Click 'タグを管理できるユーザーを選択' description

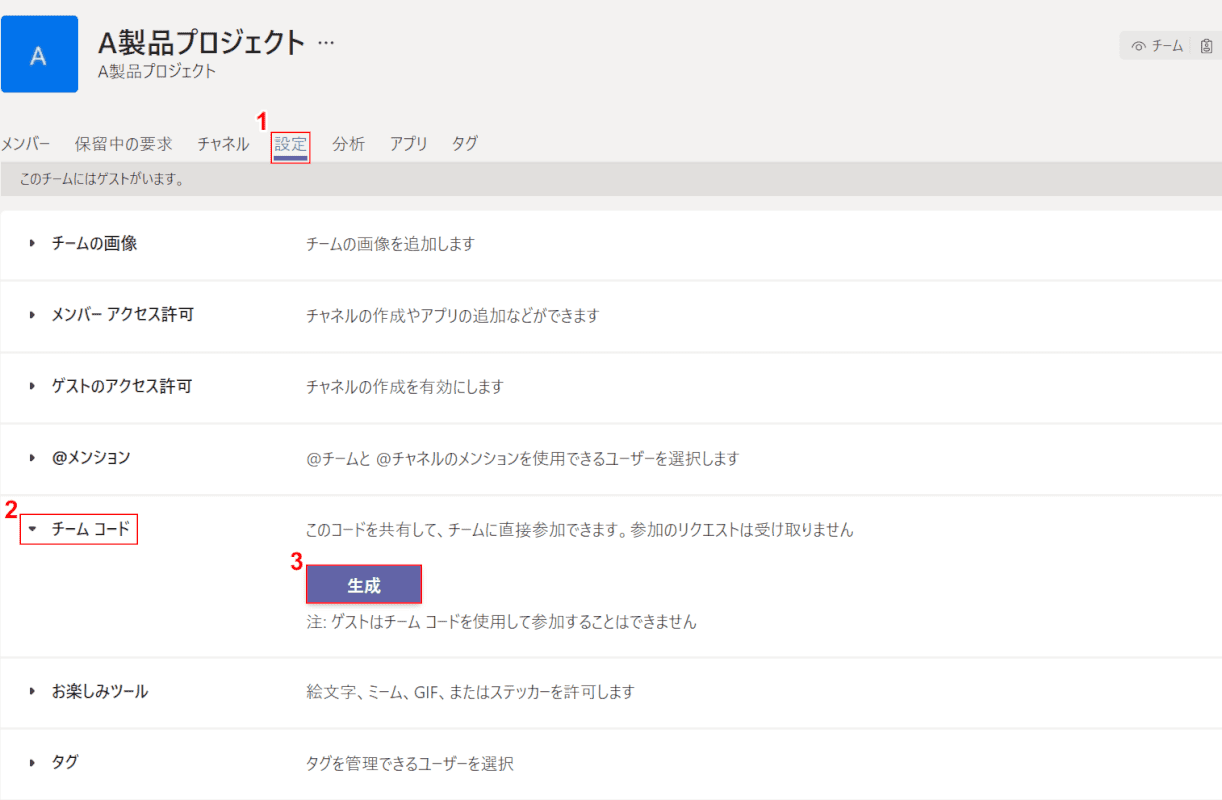point(410,763)
